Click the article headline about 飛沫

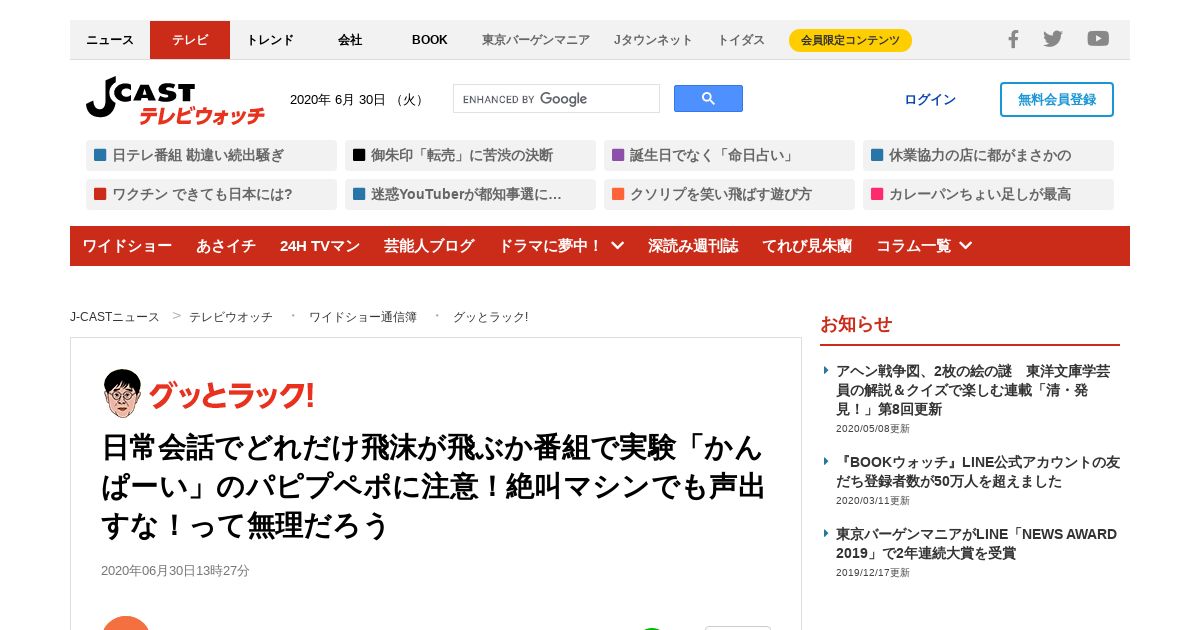(433, 486)
